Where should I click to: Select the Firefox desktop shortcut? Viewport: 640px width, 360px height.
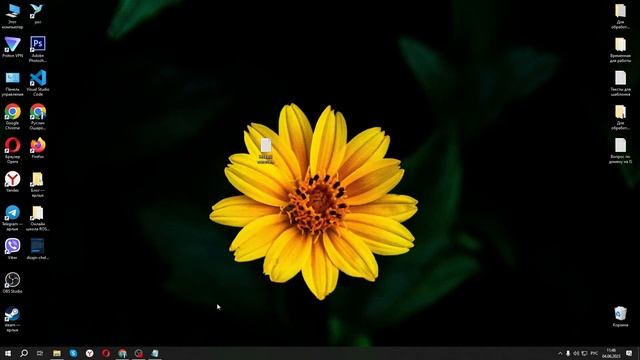point(38,148)
